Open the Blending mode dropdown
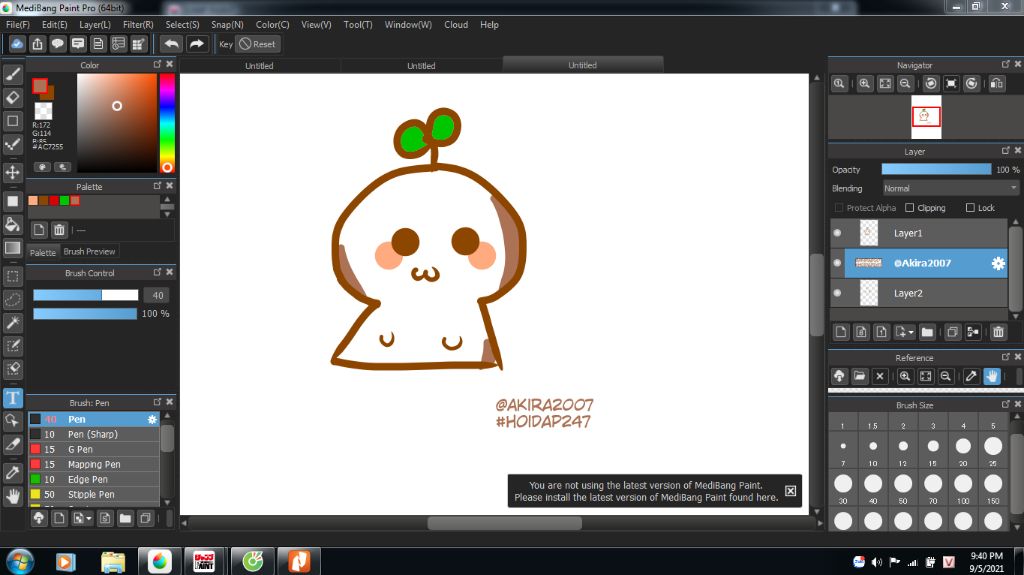The height and width of the screenshot is (575, 1024). pos(950,188)
